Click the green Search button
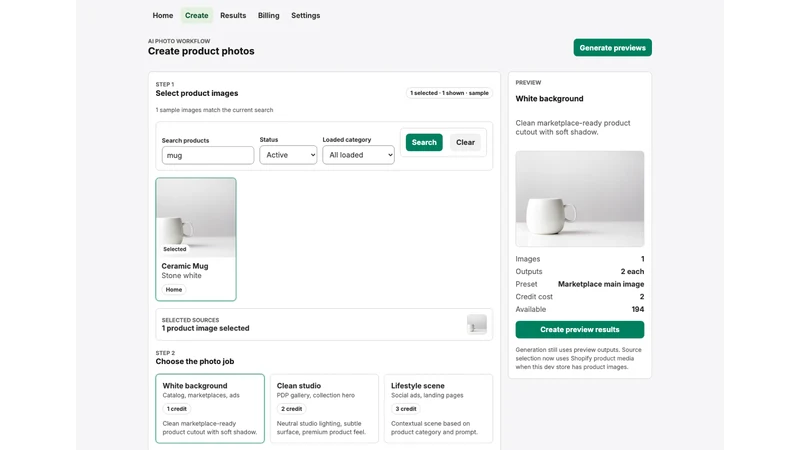 click(424, 142)
